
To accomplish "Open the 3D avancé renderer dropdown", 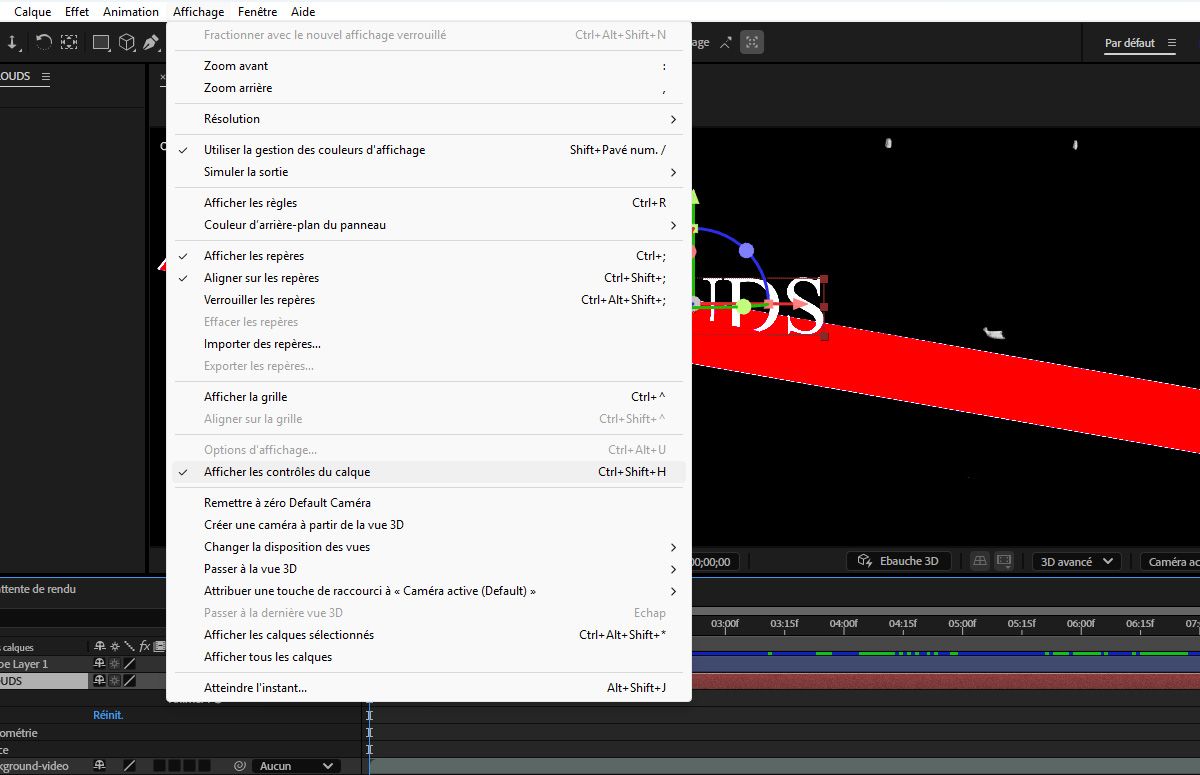I will [1076, 561].
